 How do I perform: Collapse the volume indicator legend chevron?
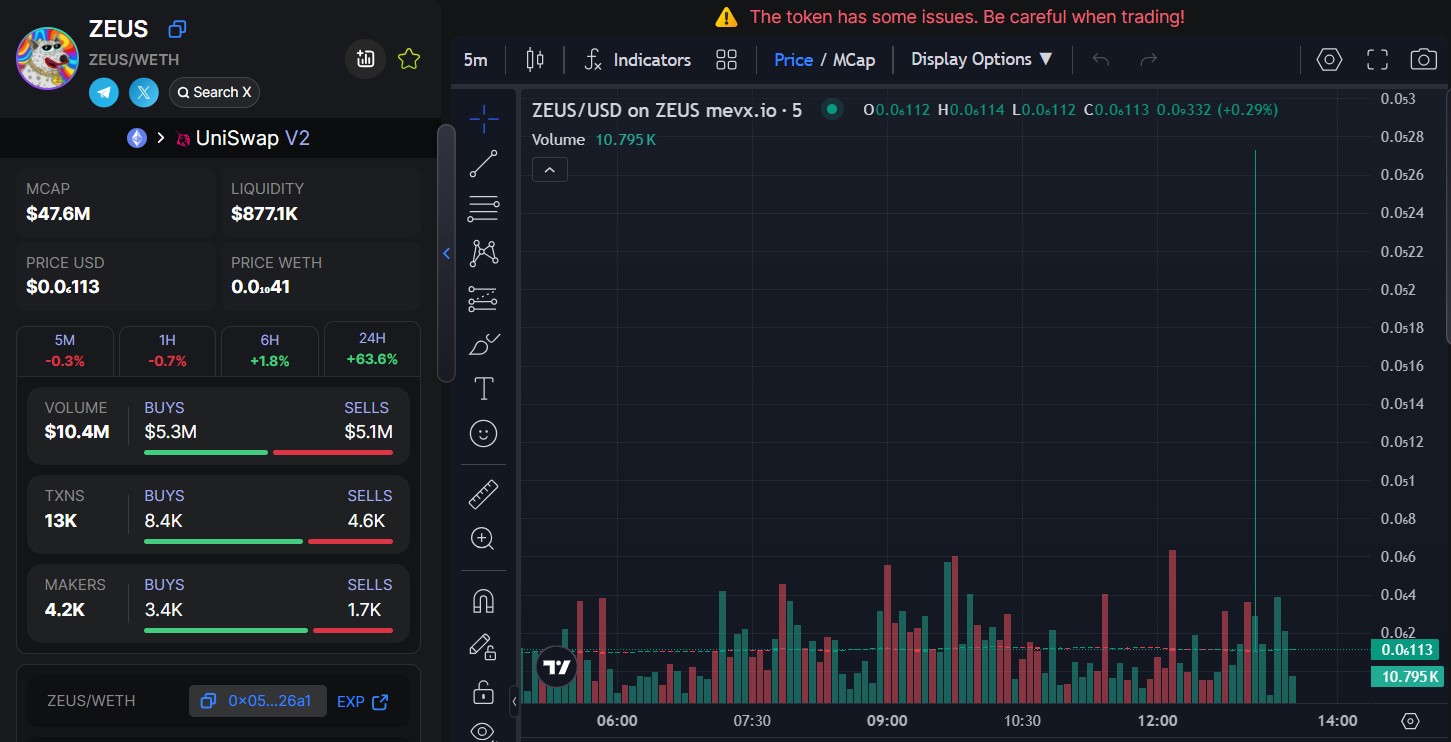tap(550, 170)
